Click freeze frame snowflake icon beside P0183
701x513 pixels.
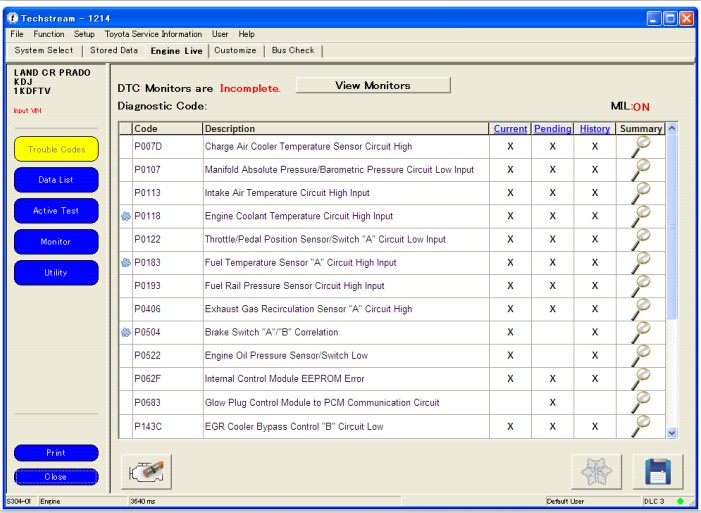[x=126, y=263]
